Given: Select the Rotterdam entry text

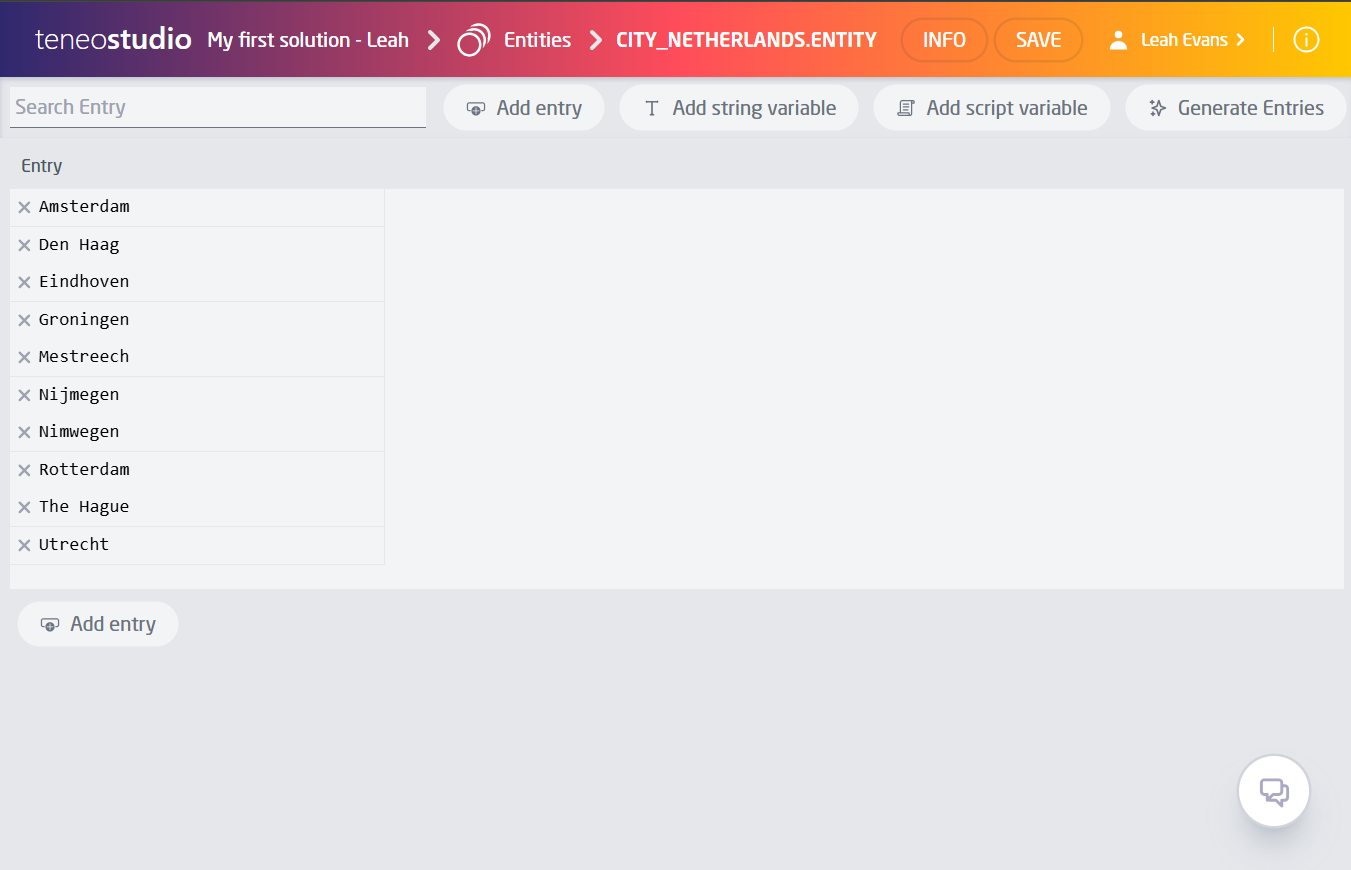Looking at the screenshot, I should pyautogui.click(x=84, y=470).
